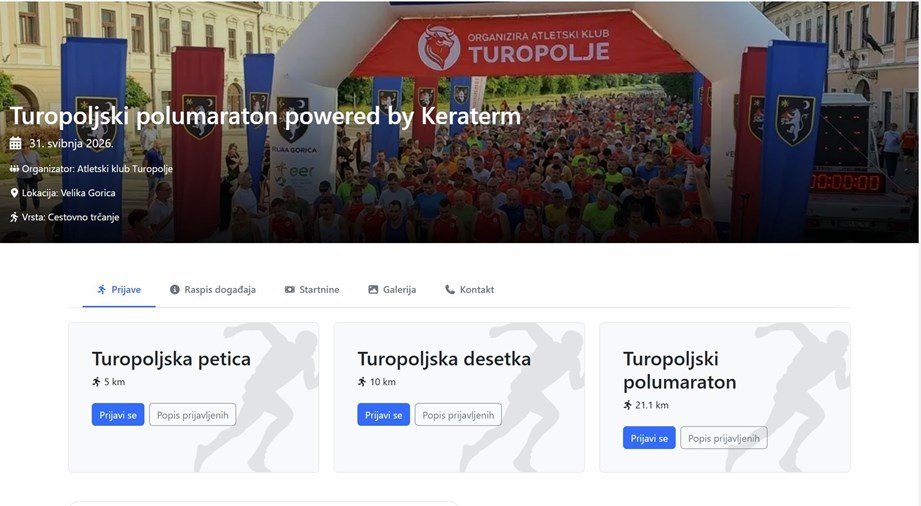The width and height of the screenshot is (921, 506).
Task: Open the Prijave tab
Action: click(119, 290)
